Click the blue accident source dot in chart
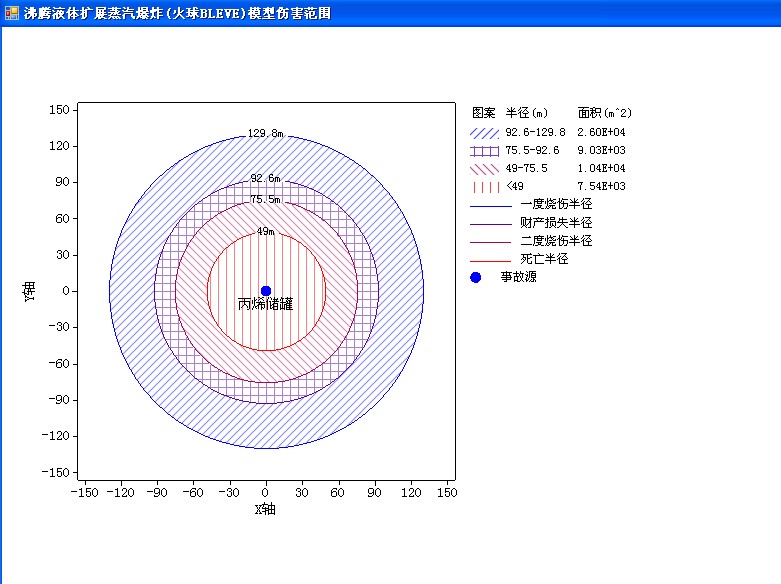781x584 pixels. [266, 291]
